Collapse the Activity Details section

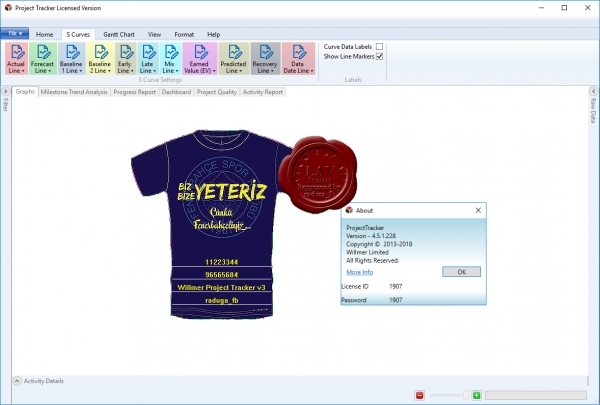pyautogui.click(x=17, y=381)
